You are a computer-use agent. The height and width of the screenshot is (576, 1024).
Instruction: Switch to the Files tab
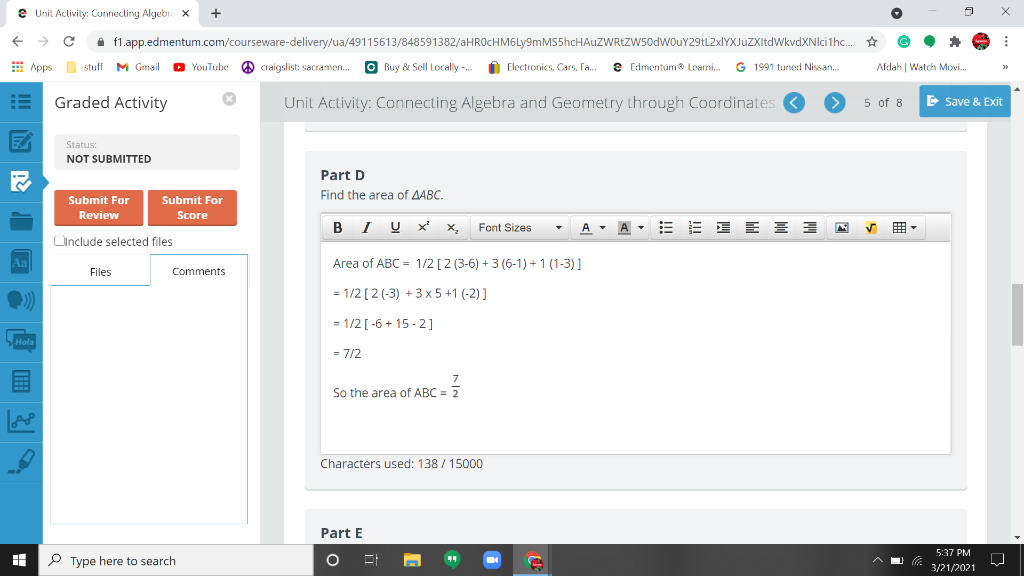[x=100, y=271]
